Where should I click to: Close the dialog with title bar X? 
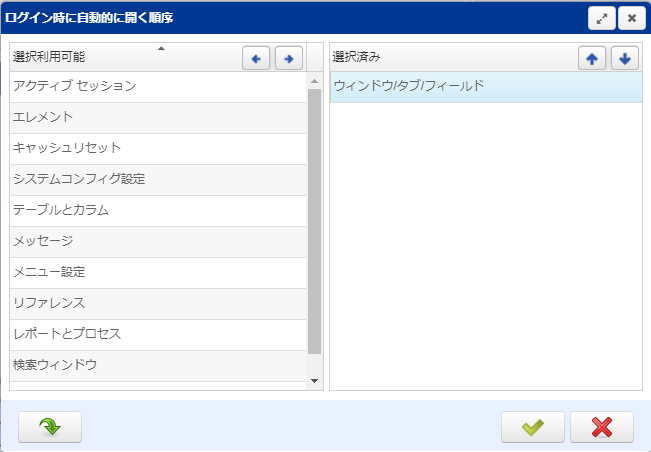tap(632, 18)
